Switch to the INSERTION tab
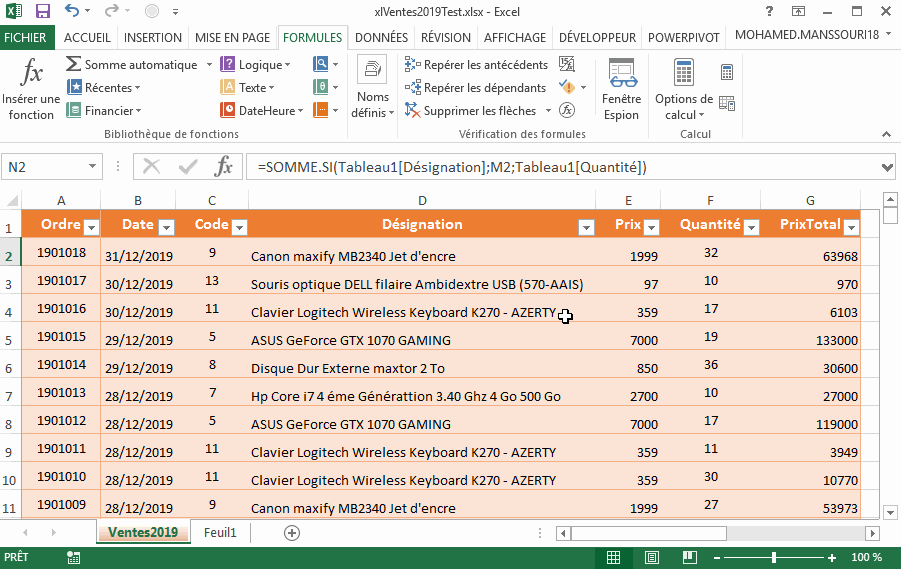The height and width of the screenshot is (569, 901). (153, 37)
